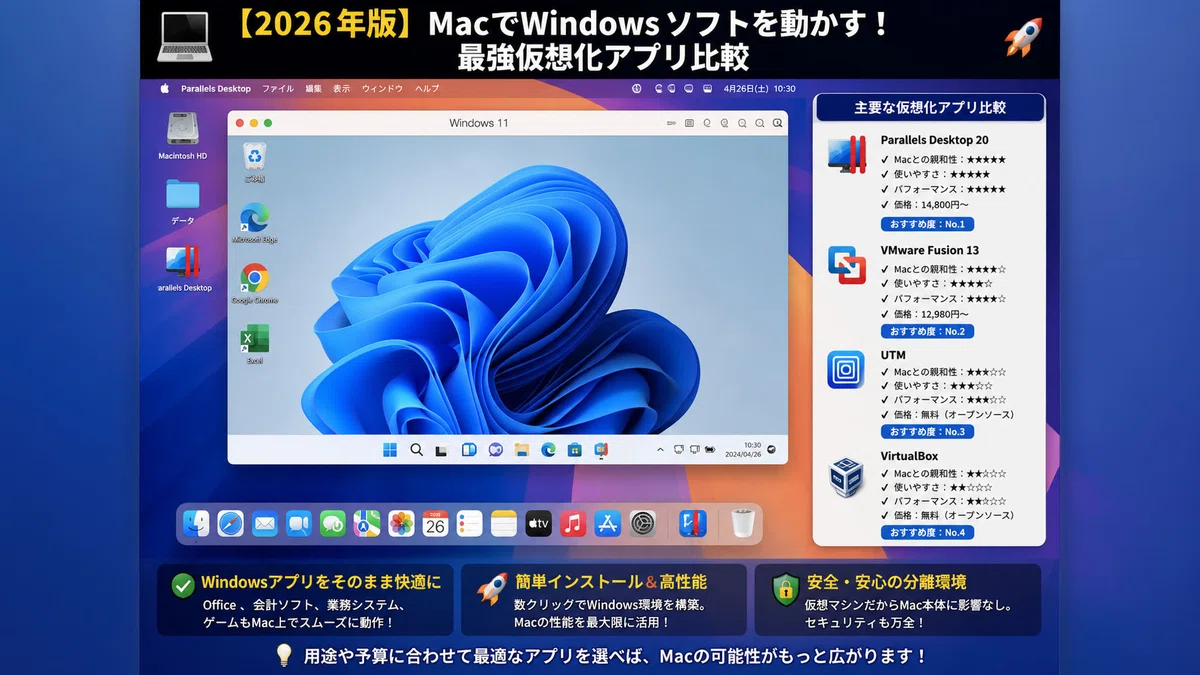
Task: Click the おすすめ度：No.4 badge
Action: click(927, 532)
